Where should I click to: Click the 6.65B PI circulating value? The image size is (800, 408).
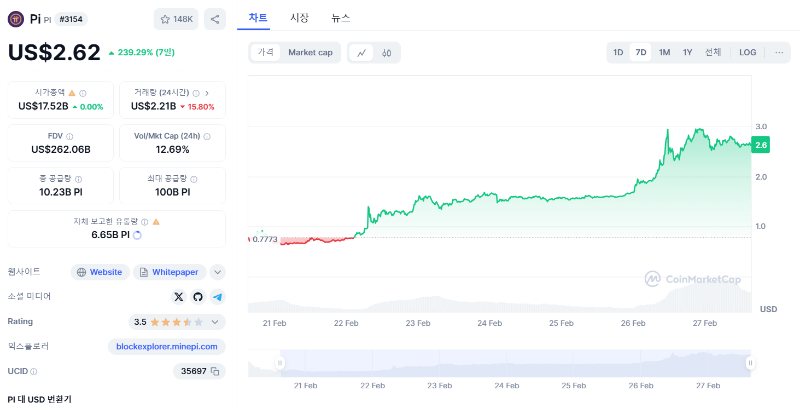[110, 235]
